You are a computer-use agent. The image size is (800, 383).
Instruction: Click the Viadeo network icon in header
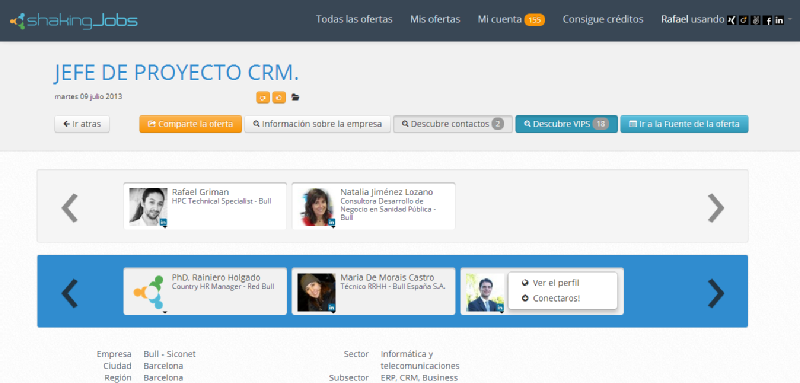pyautogui.click(x=743, y=20)
